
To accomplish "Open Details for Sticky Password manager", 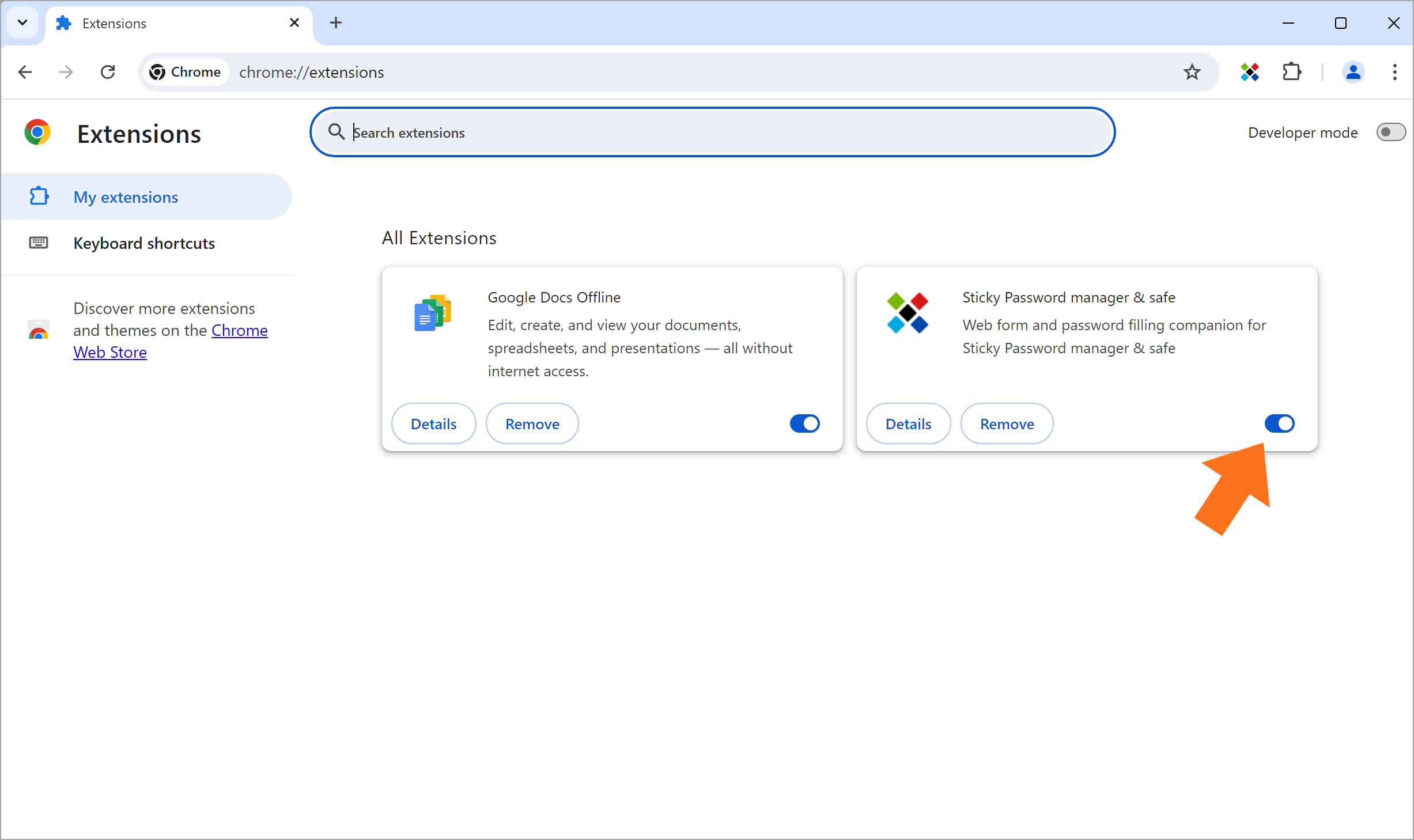I will (908, 423).
